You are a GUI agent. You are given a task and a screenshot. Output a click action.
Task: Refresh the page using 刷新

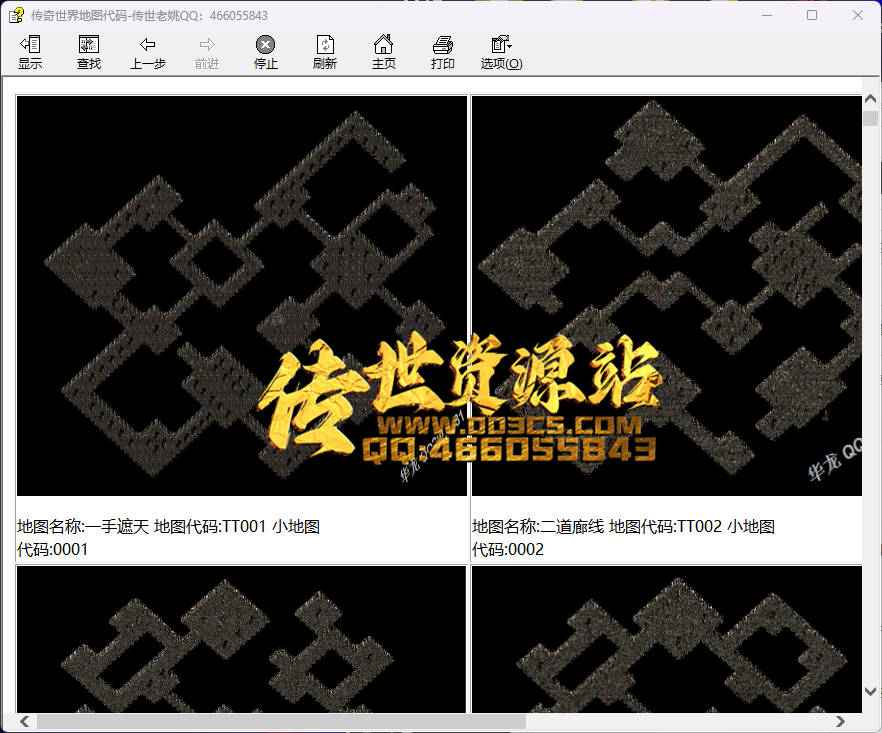325,52
